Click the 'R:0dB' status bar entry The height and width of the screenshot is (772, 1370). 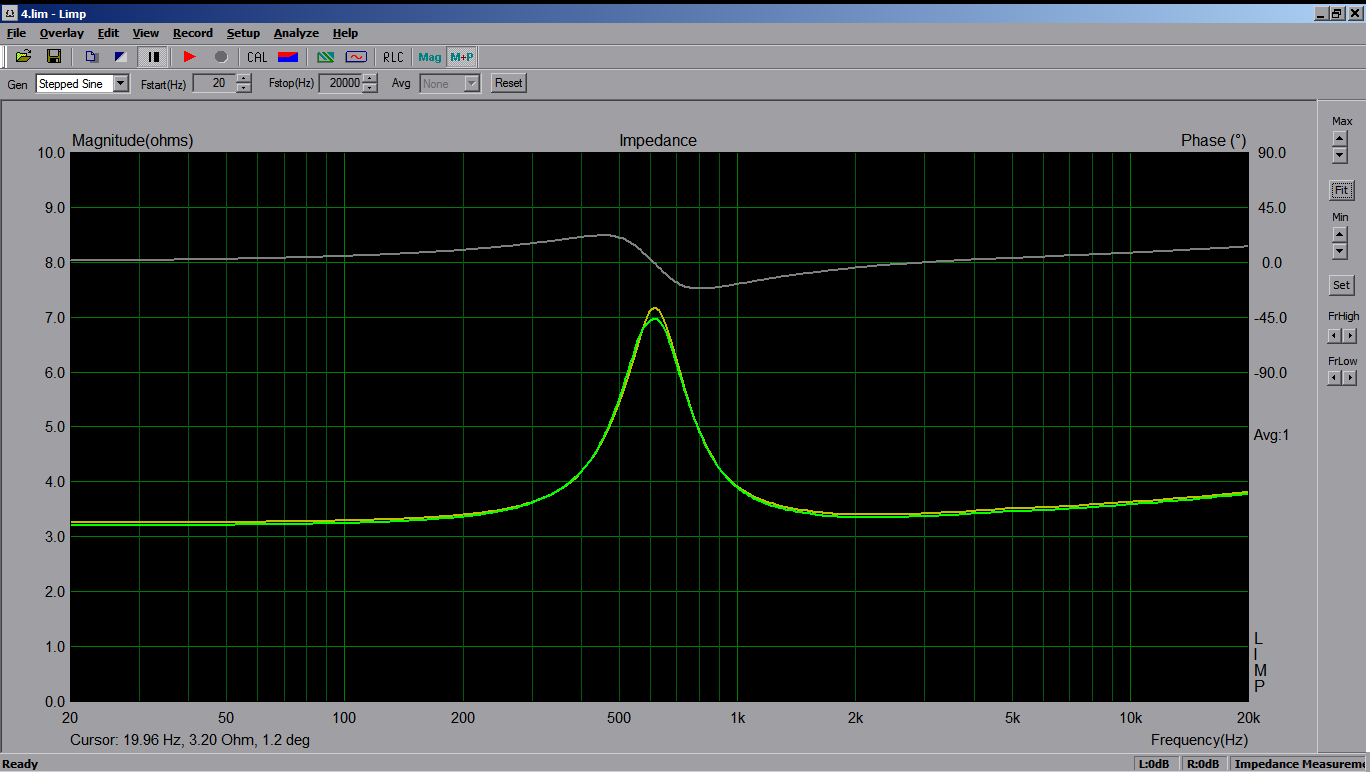tap(1203, 764)
